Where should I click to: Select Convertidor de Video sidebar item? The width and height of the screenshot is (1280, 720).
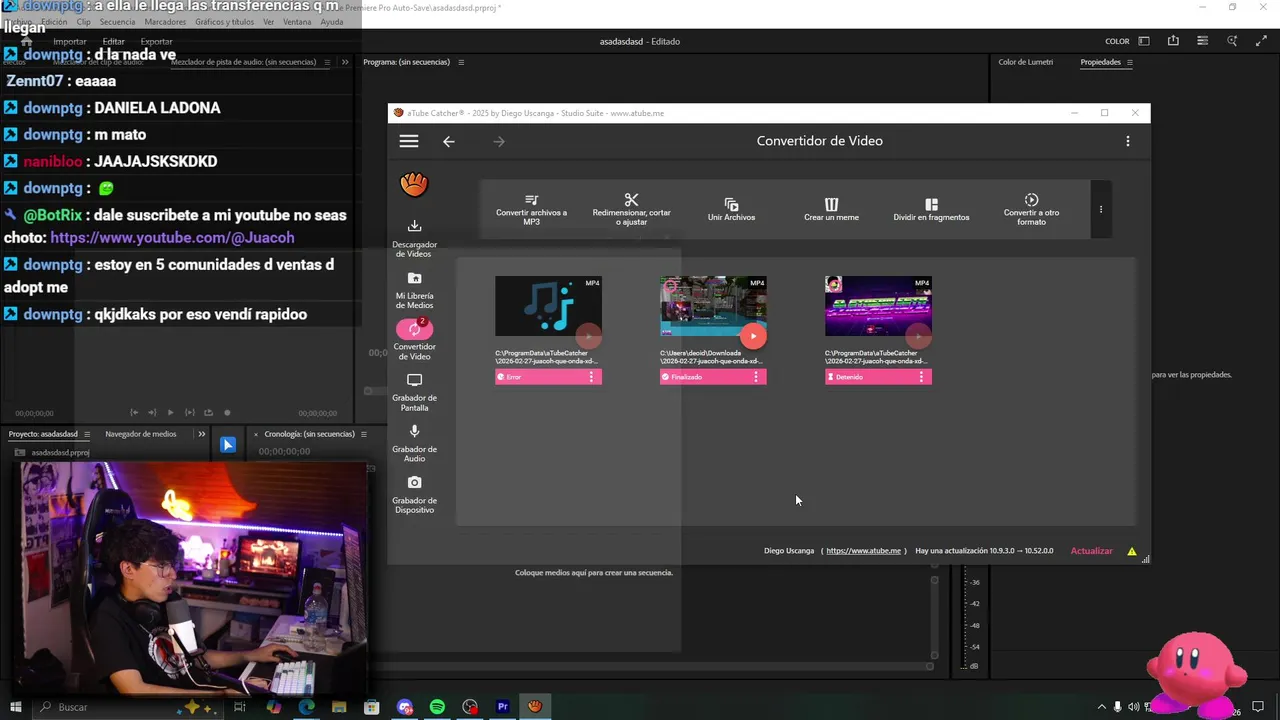tap(414, 340)
